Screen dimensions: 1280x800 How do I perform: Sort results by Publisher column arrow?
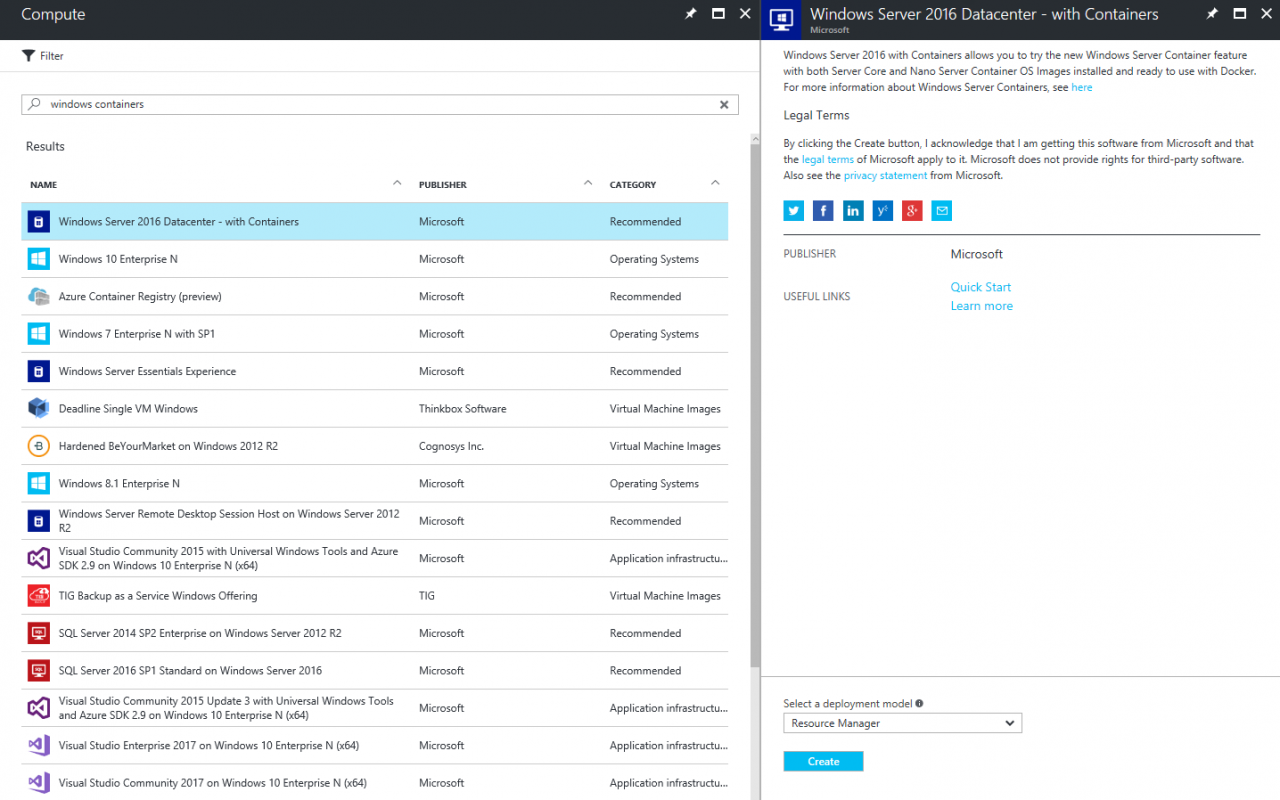pos(588,183)
